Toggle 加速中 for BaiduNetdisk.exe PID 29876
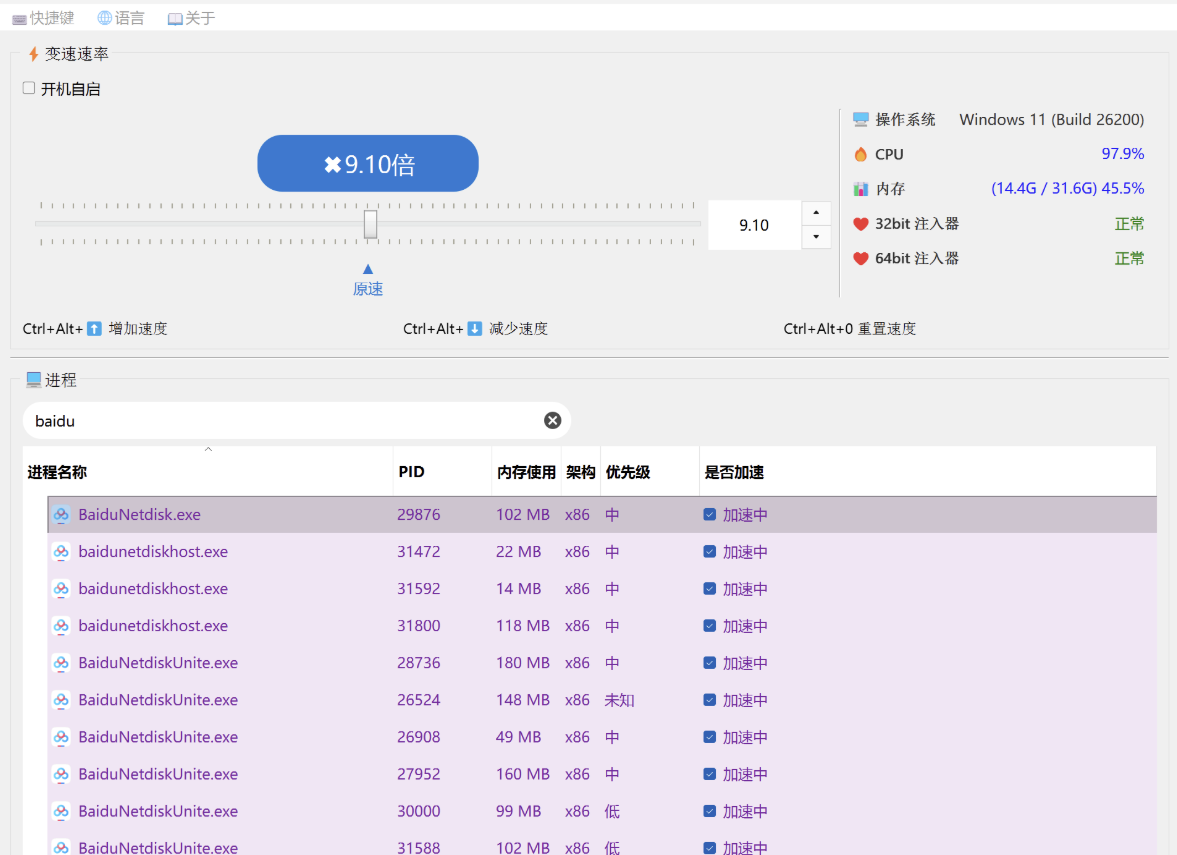The height and width of the screenshot is (855, 1177). tap(710, 514)
